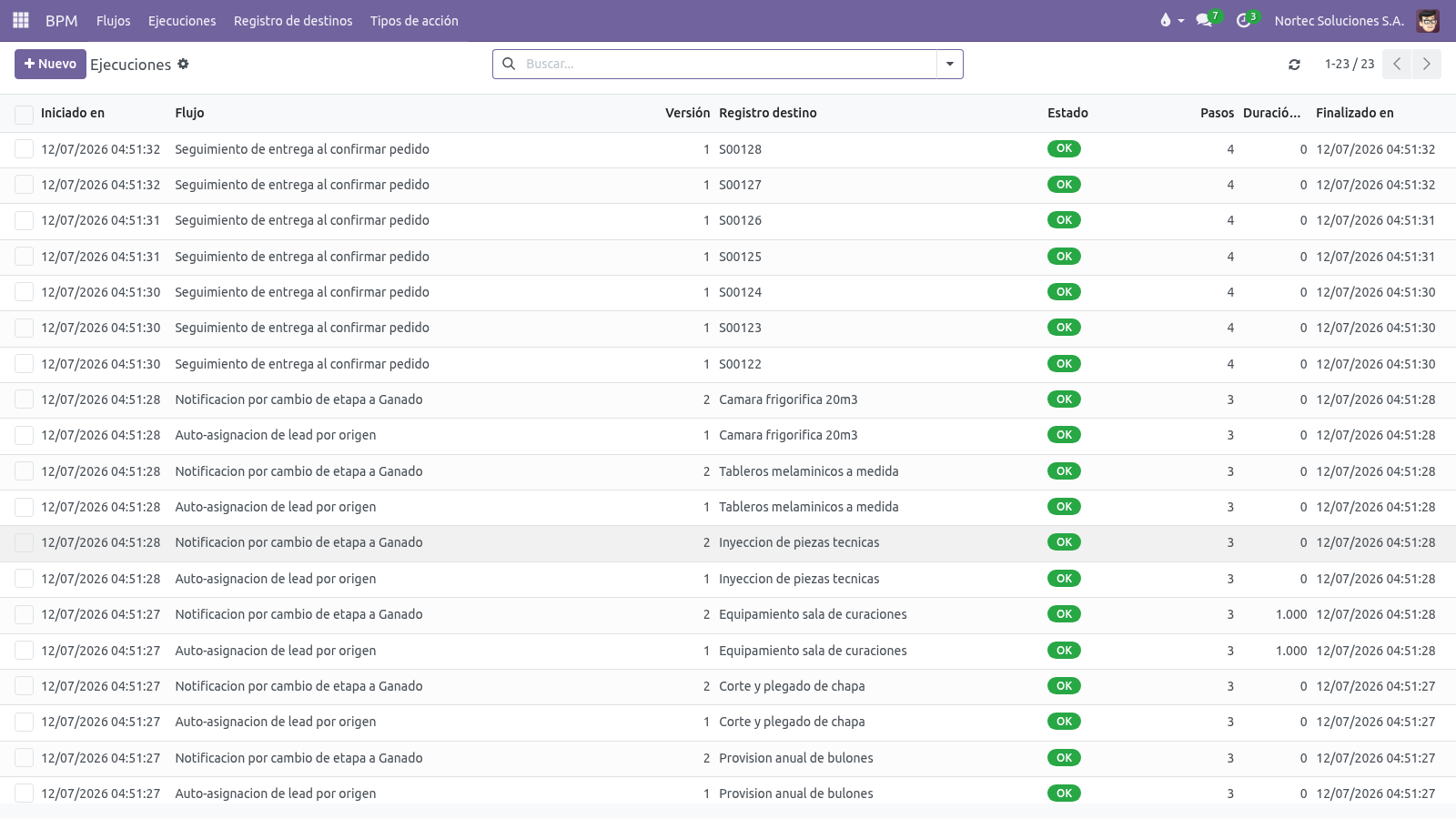
Task: Sort by the Estado column header
Action: point(1067,113)
